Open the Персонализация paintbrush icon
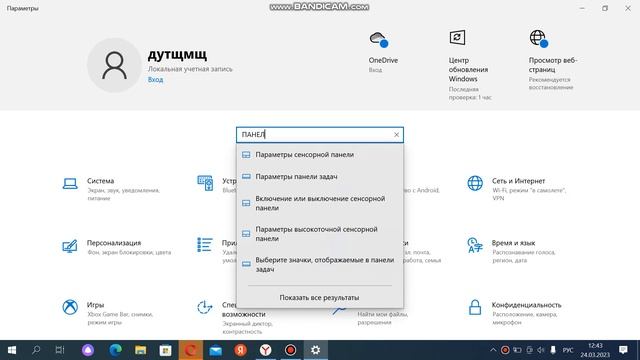640x360 pixels. click(70, 246)
